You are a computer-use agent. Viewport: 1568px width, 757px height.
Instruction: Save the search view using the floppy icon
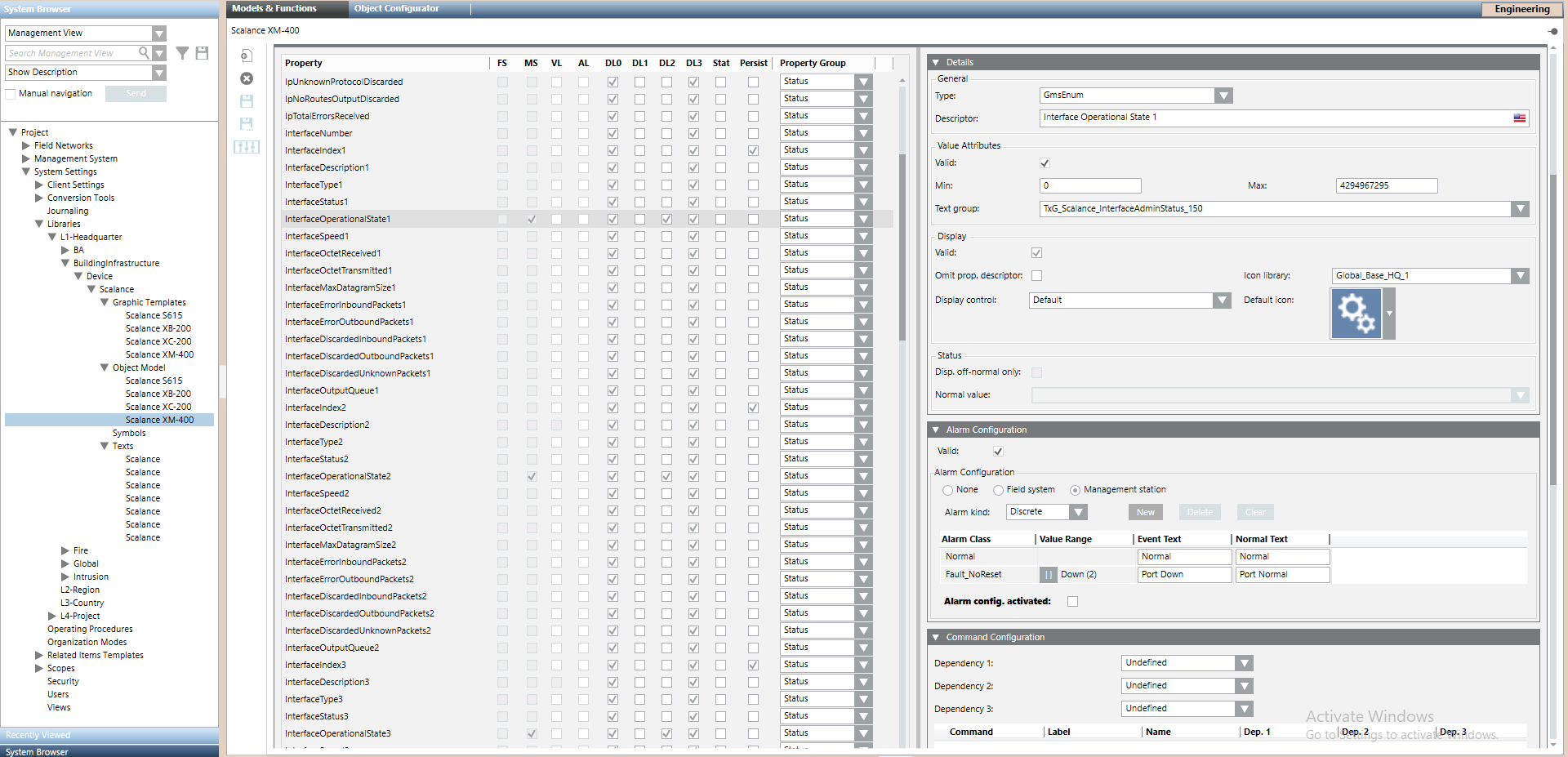pos(201,52)
